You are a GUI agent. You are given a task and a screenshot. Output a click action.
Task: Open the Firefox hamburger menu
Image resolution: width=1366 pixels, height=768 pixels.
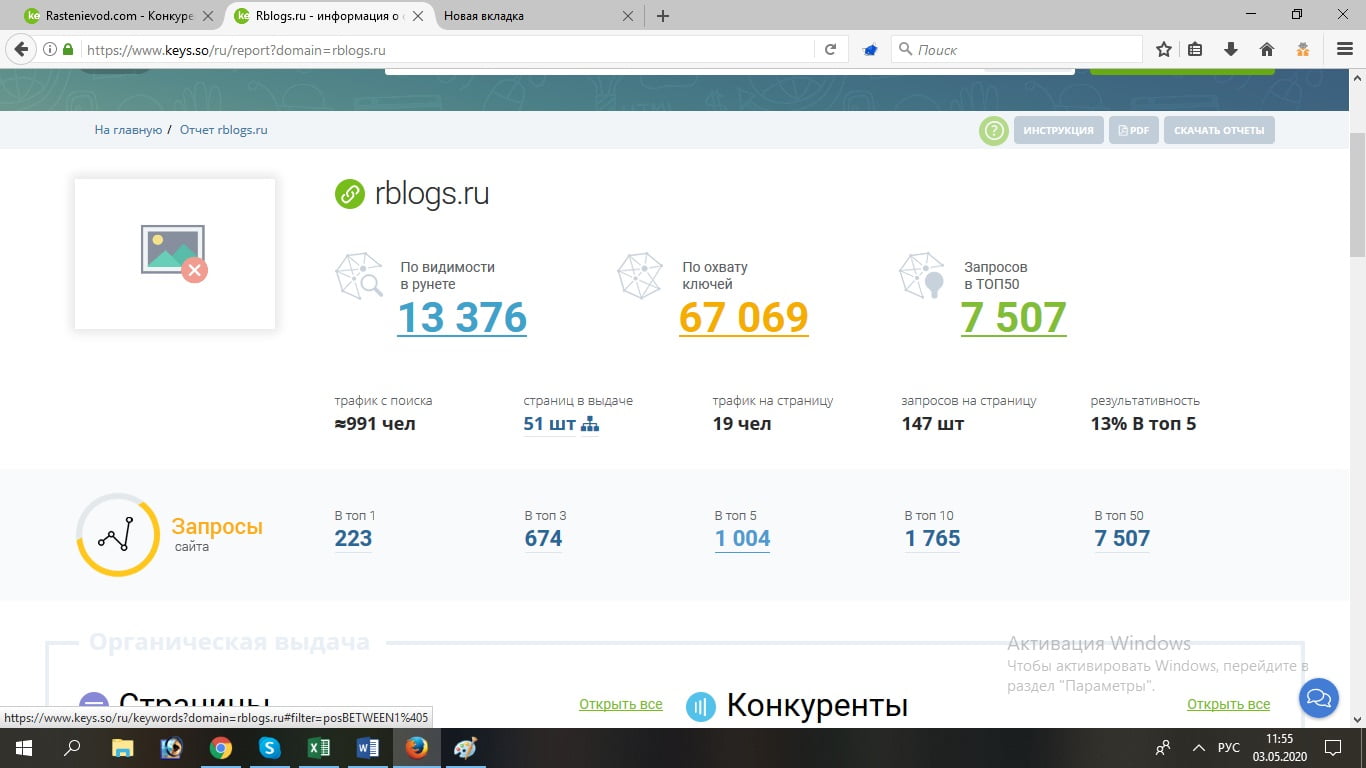click(1345, 49)
